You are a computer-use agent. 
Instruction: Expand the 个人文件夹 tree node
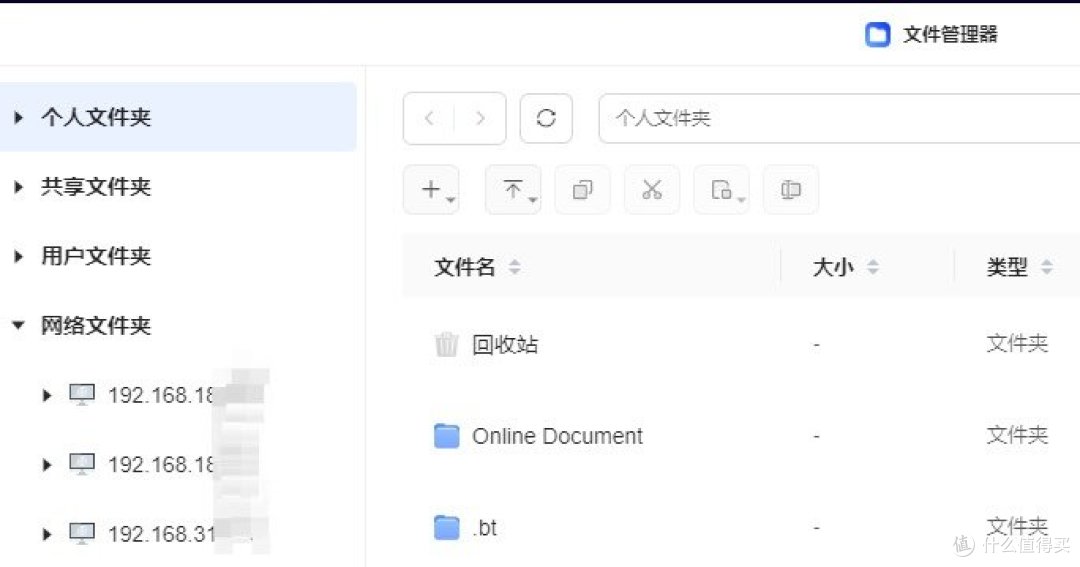pos(19,118)
